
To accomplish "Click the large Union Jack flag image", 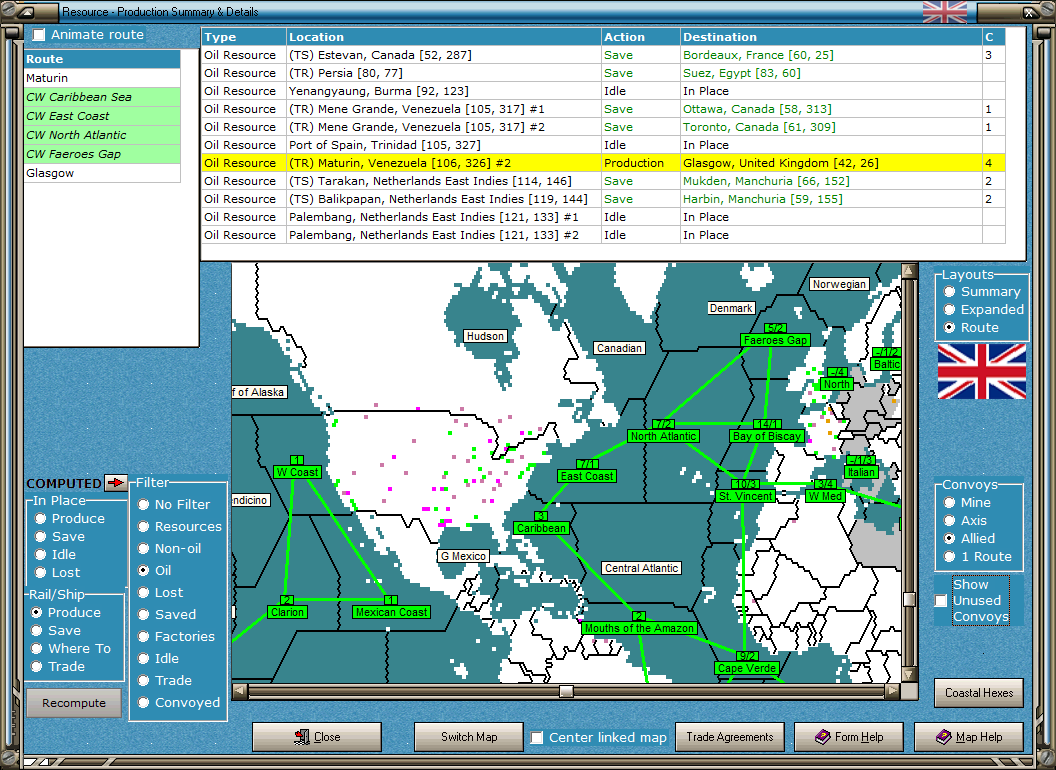I will [981, 371].
